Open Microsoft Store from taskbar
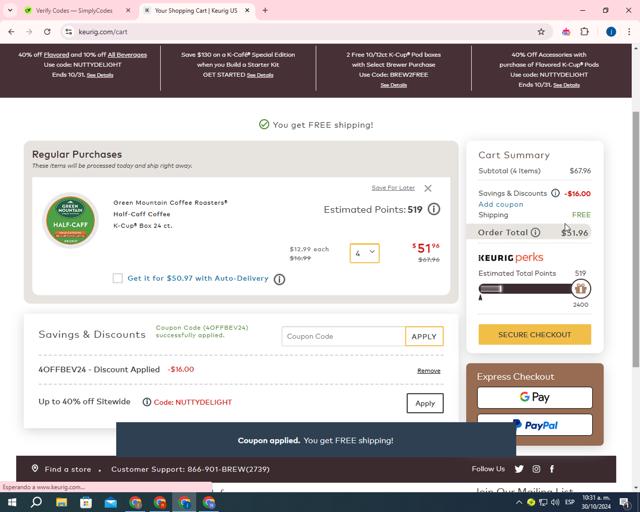The height and width of the screenshot is (512, 640). click(86, 502)
